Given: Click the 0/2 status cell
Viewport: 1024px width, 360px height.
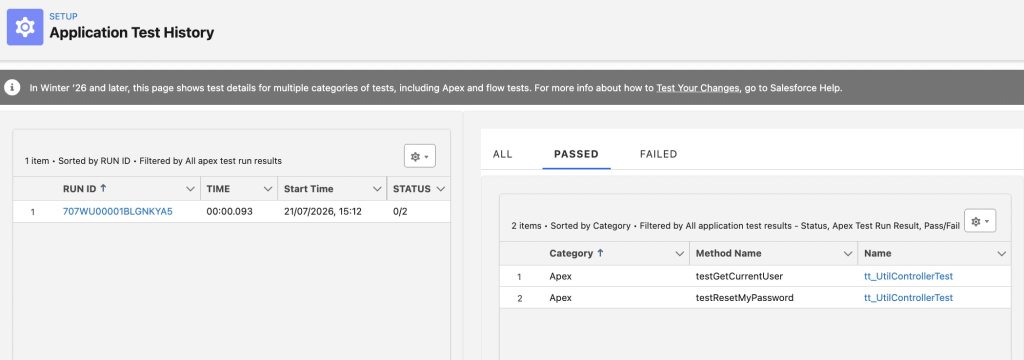Looking at the screenshot, I should click(x=400, y=211).
